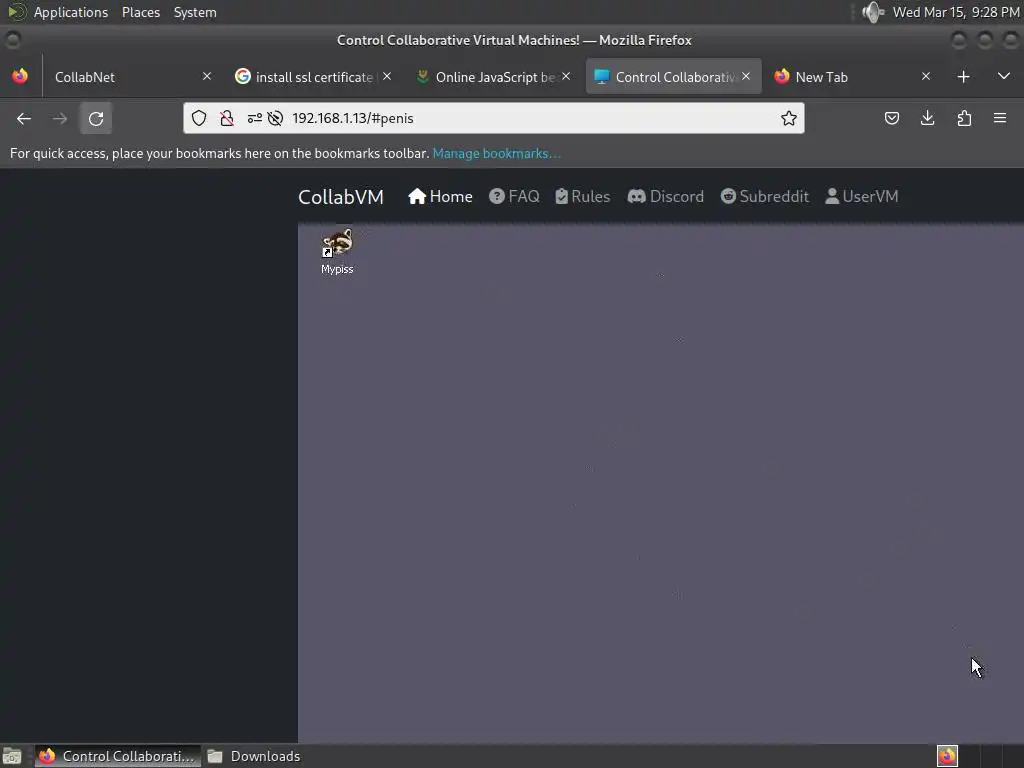
Task: Click the volume speaker icon in top panel
Action: click(x=872, y=12)
